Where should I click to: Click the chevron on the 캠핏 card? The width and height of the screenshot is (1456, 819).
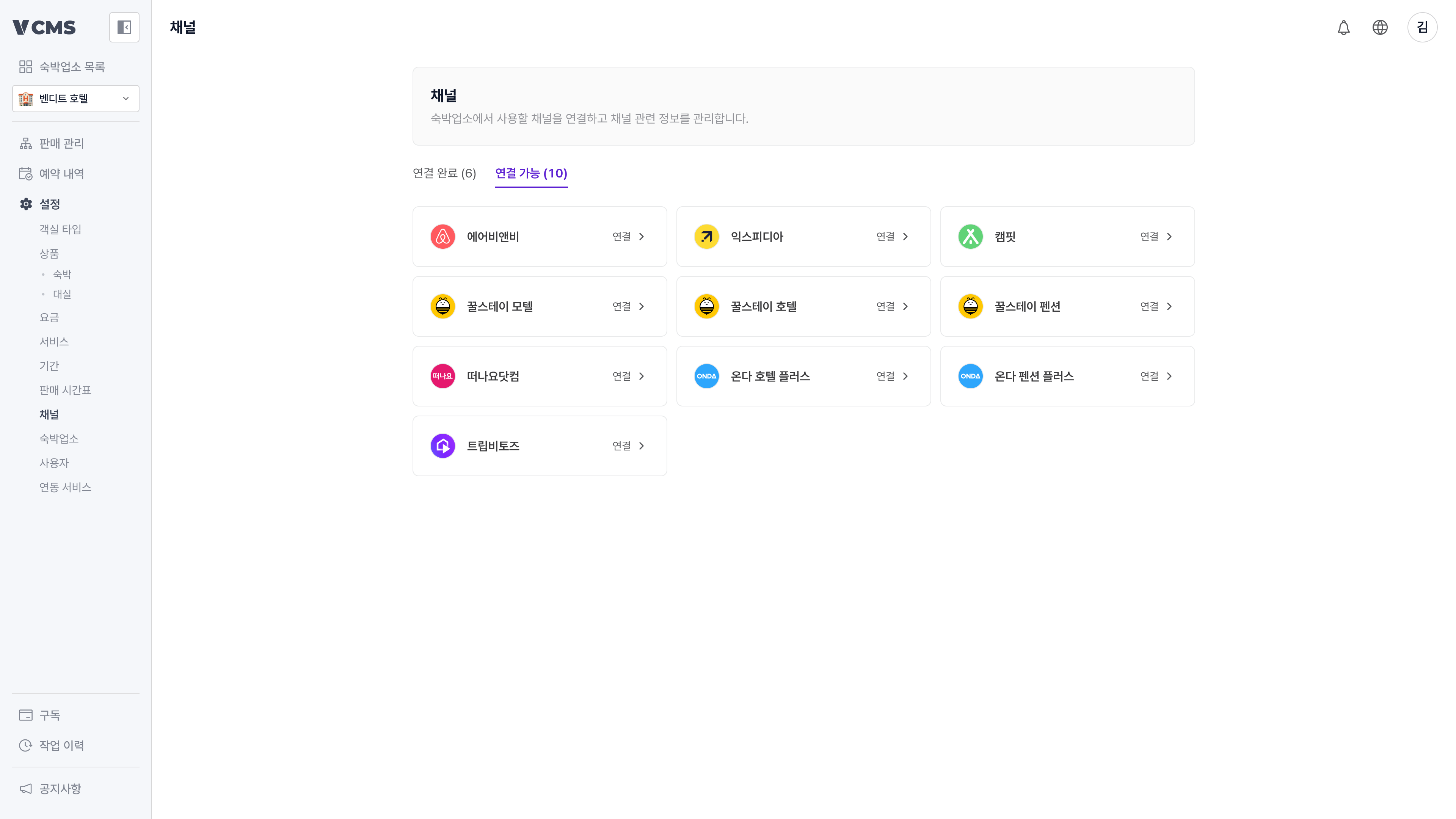point(1169,237)
